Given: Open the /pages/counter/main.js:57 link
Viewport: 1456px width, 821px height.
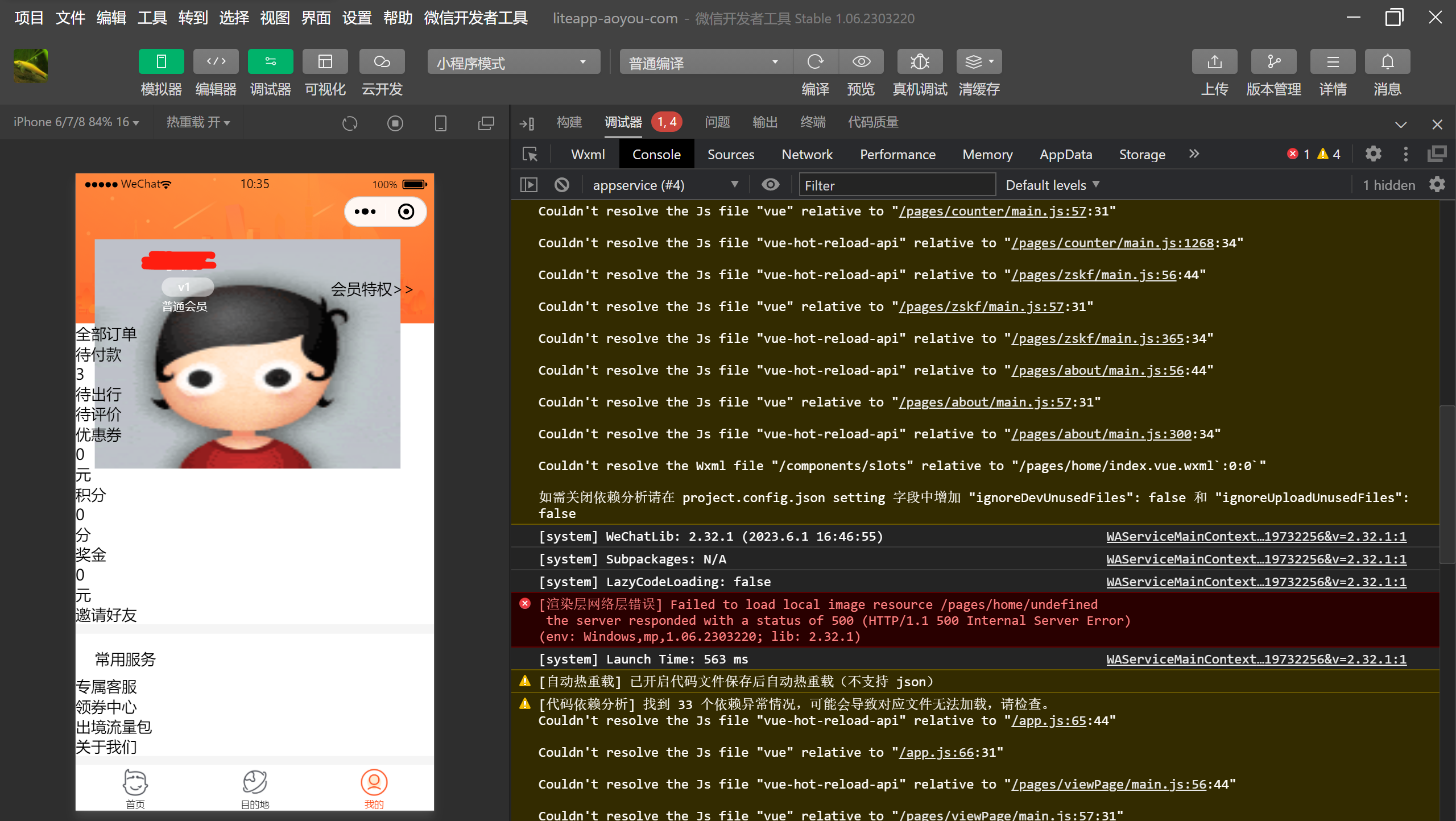Looking at the screenshot, I should 992,212.
